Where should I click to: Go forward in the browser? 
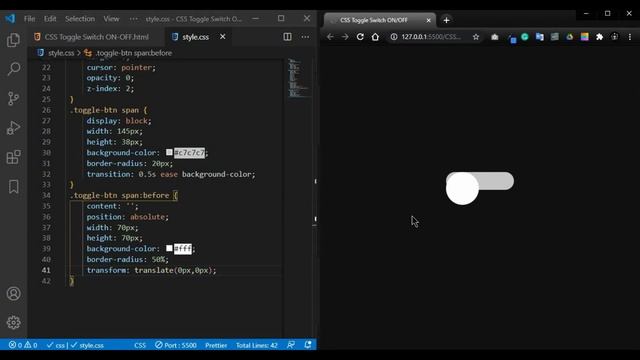click(345, 37)
